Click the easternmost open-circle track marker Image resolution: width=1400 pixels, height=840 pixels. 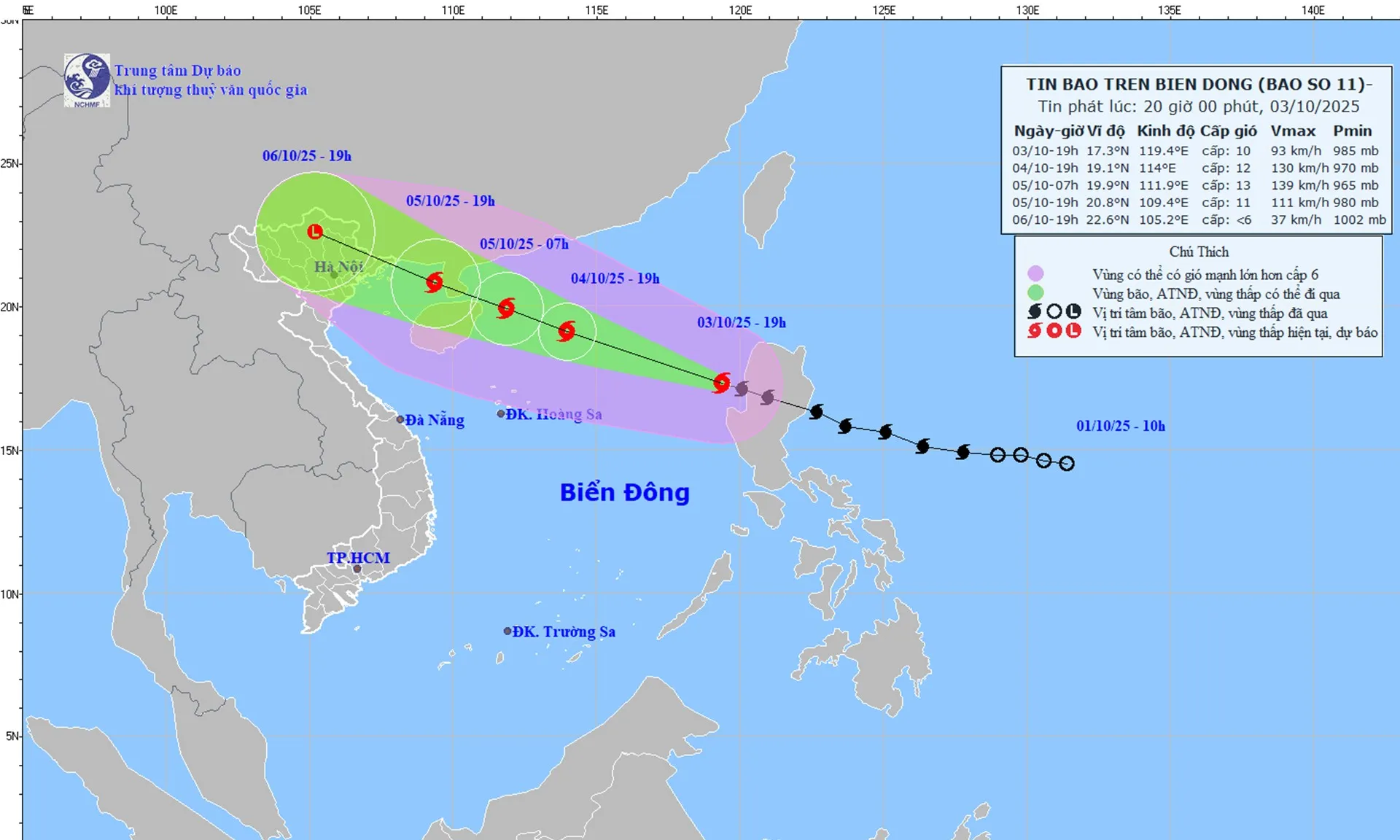pos(1067,464)
